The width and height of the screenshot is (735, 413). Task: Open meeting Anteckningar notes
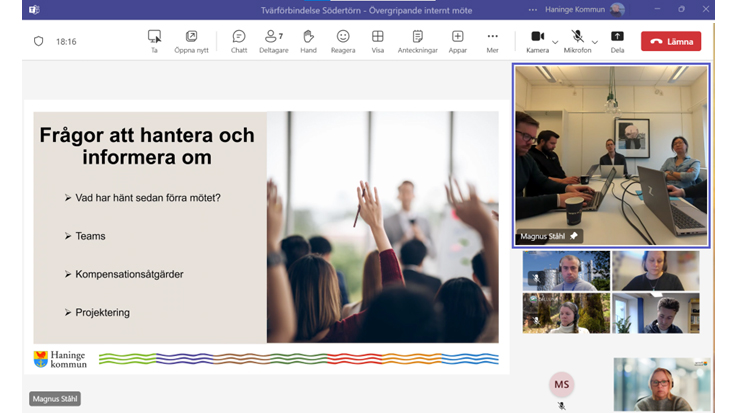point(418,40)
